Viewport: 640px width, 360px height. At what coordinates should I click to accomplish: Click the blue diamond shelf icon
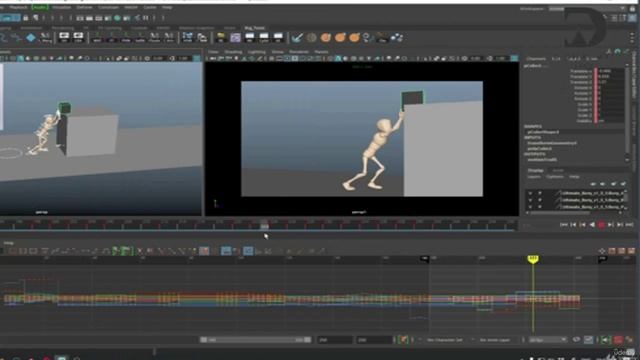31,38
